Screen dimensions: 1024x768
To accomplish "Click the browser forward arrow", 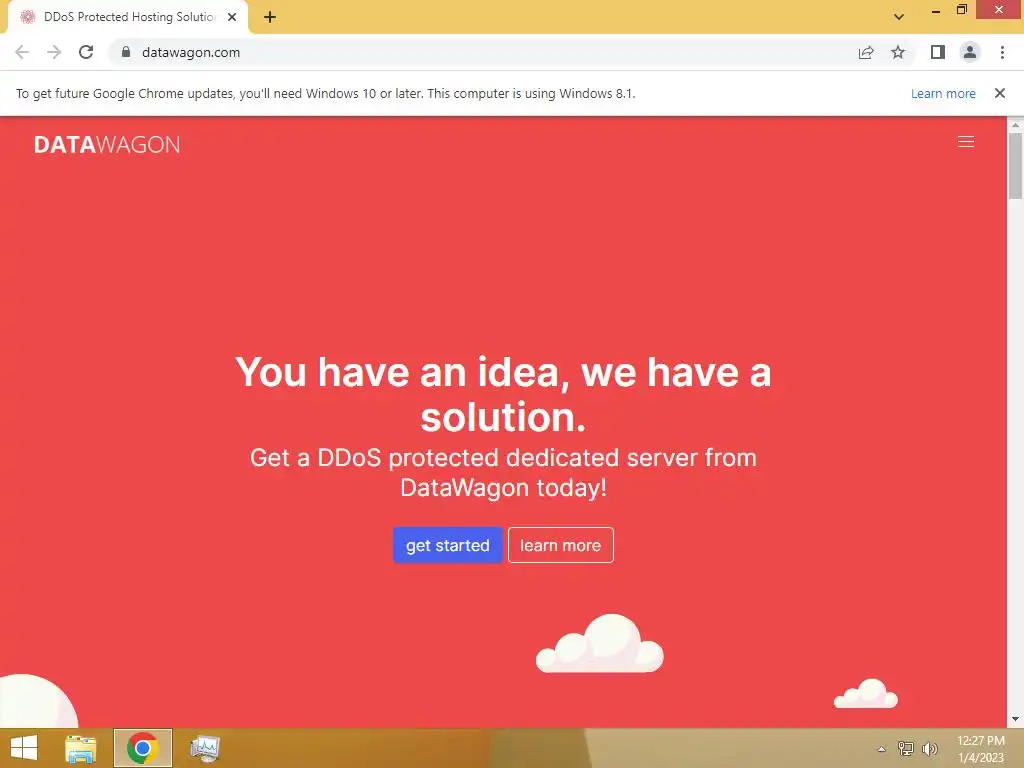I will [54, 52].
